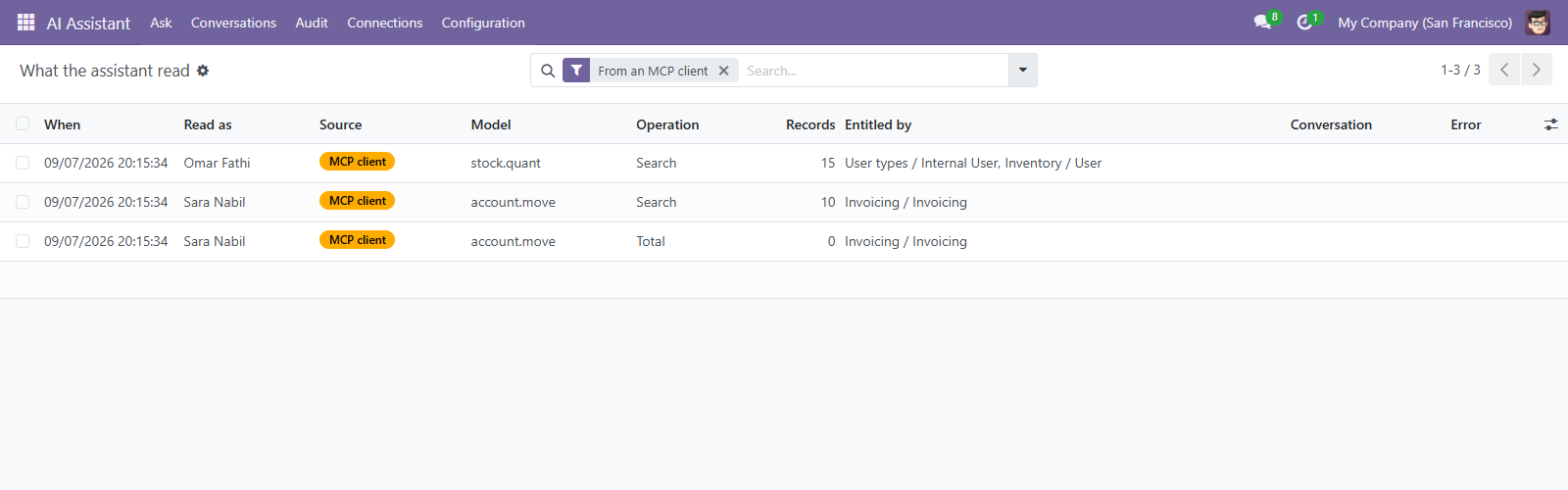Click the records value 0

click(832, 241)
